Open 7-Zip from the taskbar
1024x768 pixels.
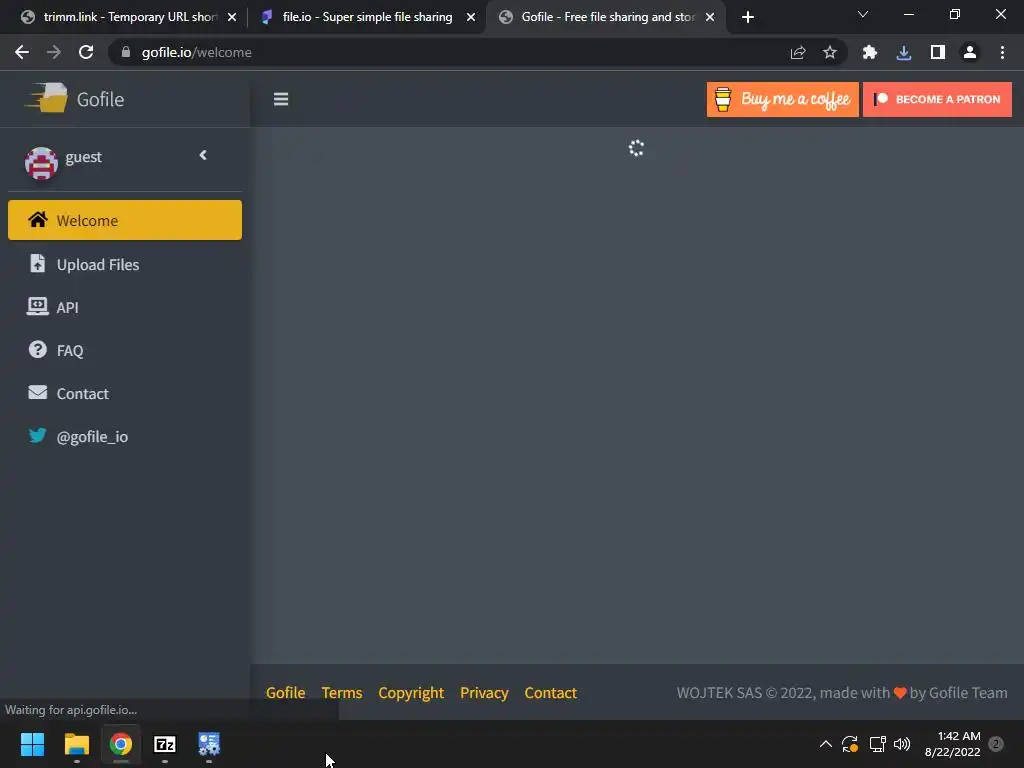pyautogui.click(x=165, y=744)
